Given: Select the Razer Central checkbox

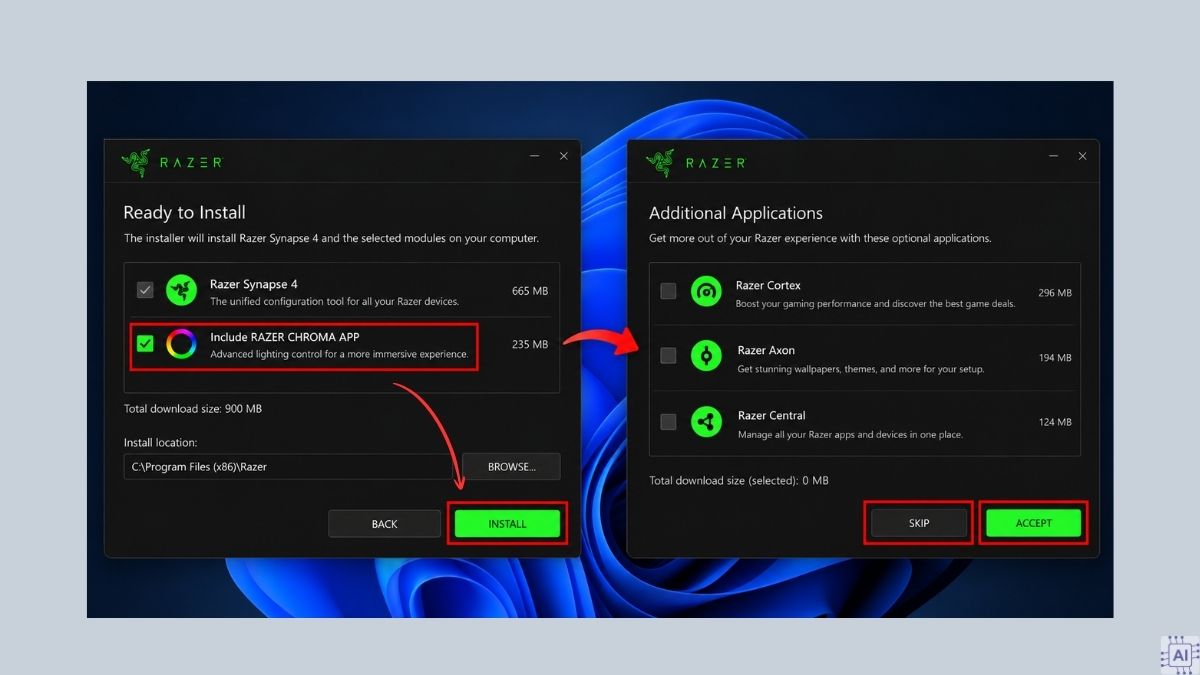Looking at the screenshot, I should click(668, 421).
